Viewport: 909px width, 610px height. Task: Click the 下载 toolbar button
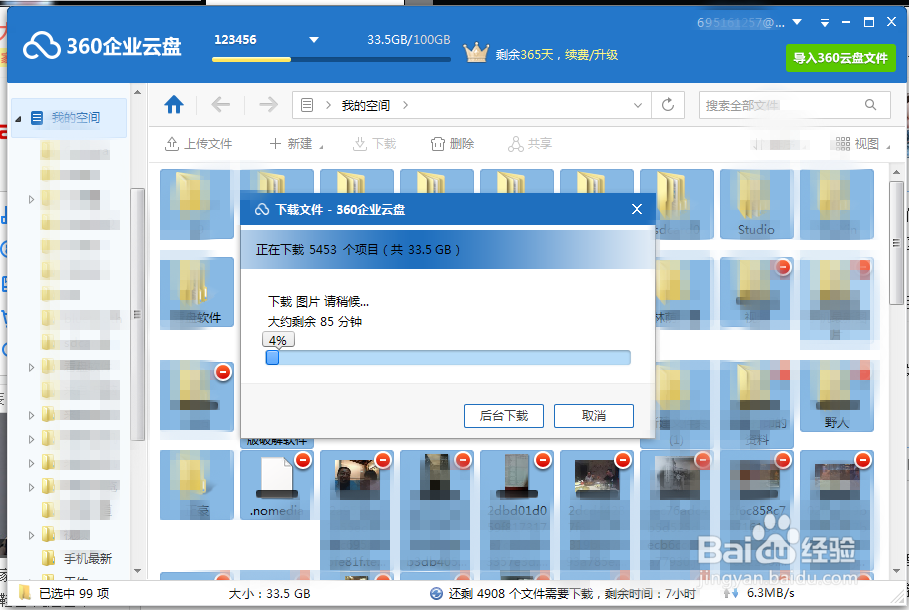(x=374, y=144)
